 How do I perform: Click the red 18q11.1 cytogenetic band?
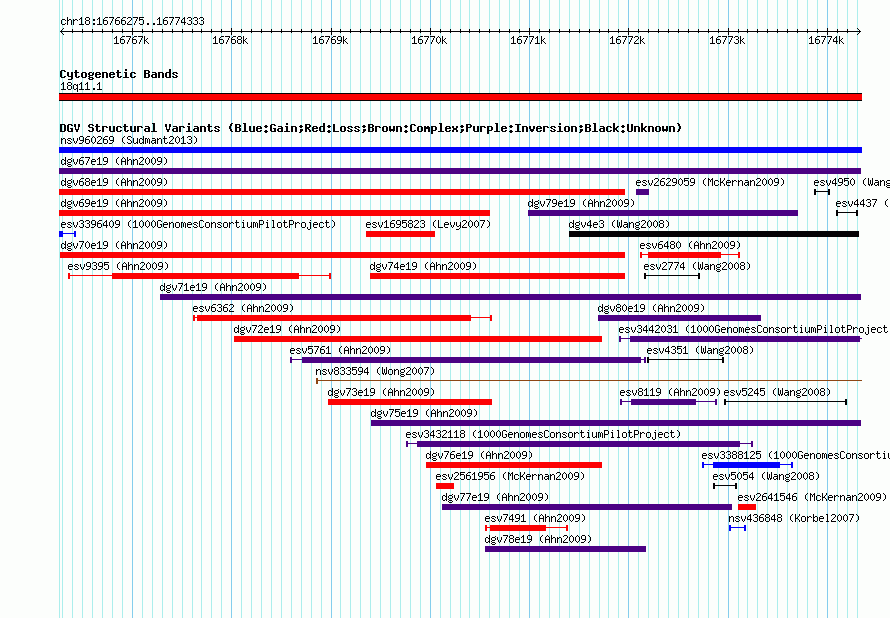(460, 97)
